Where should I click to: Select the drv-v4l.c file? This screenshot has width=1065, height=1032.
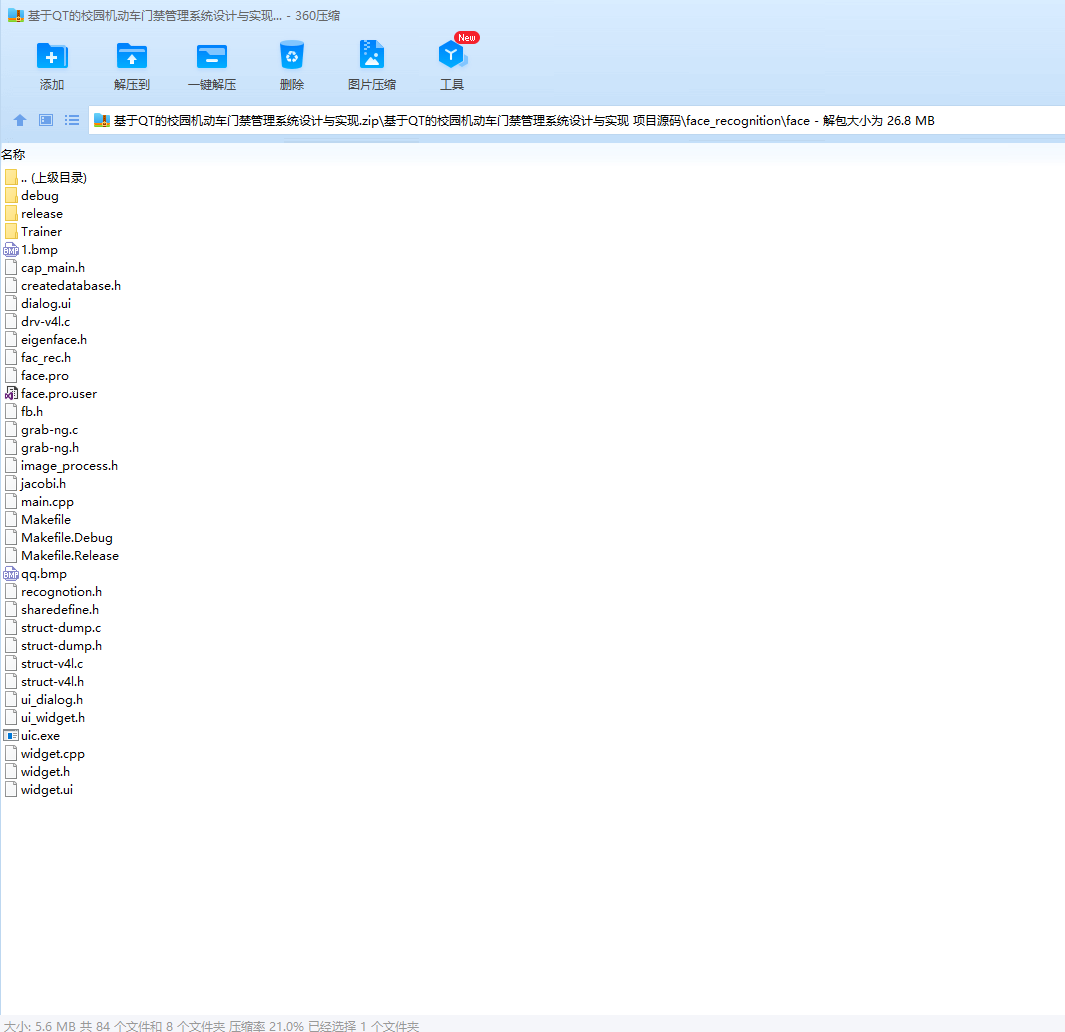pos(37,321)
